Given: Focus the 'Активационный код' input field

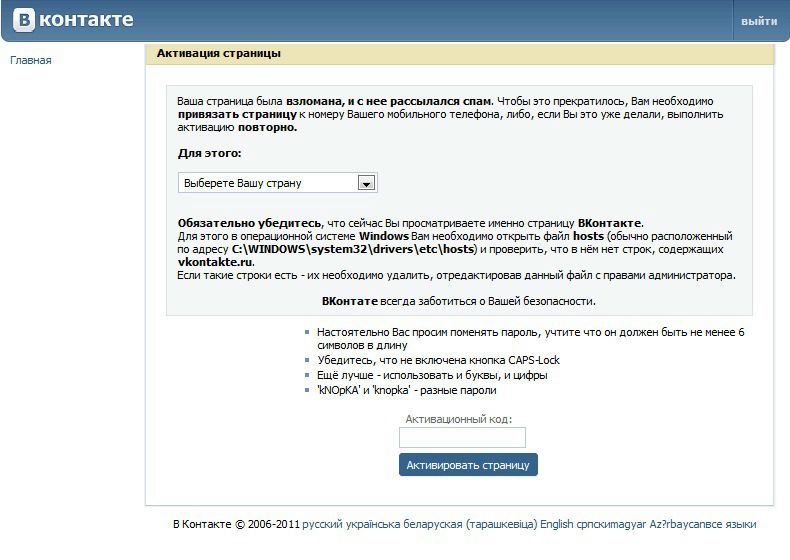Looking at the screenshot, I should pyautogui.click(x=462, y=437).
